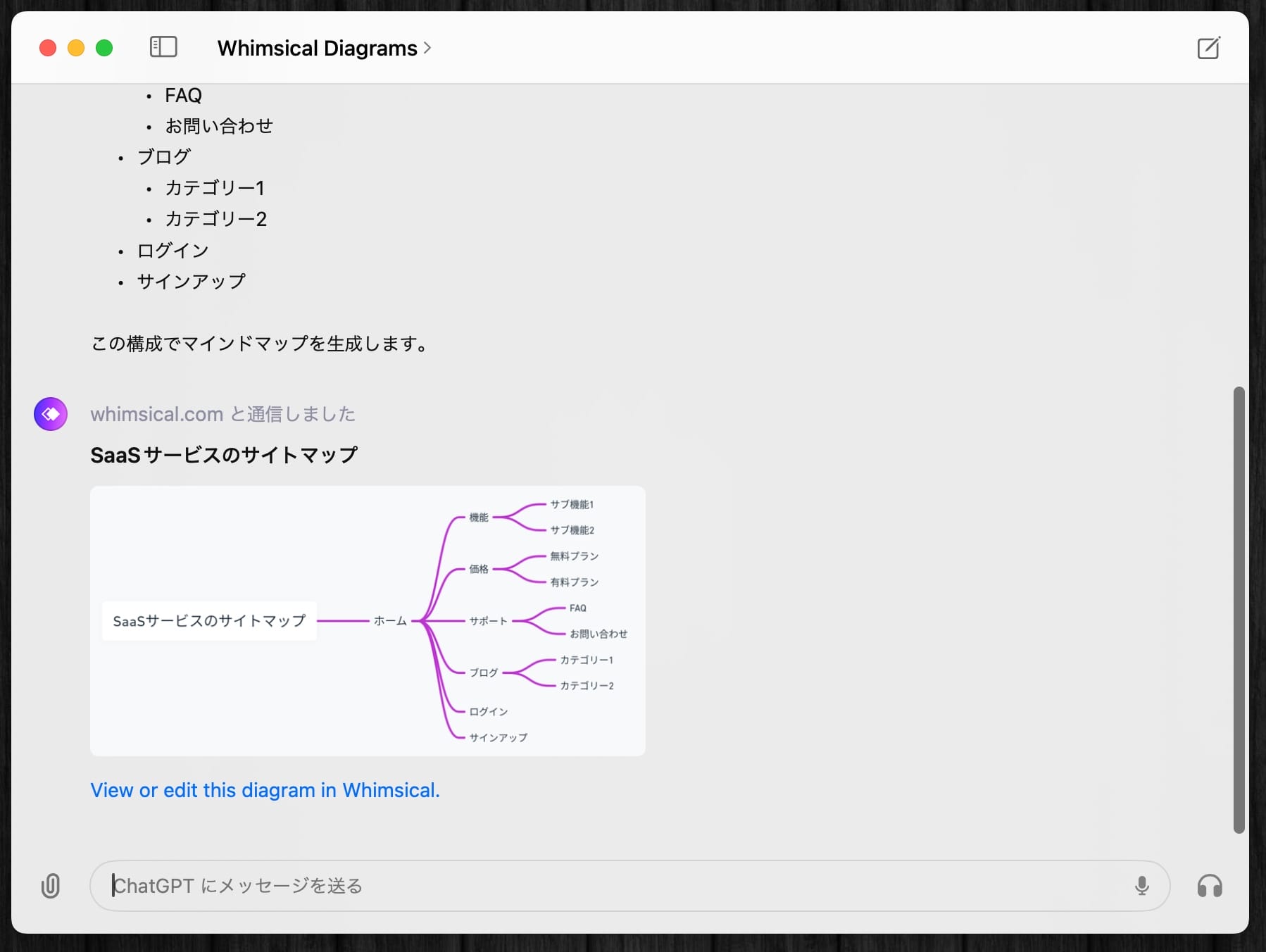
Task: Open View or edit this diagram link
Action: point(265,790)
